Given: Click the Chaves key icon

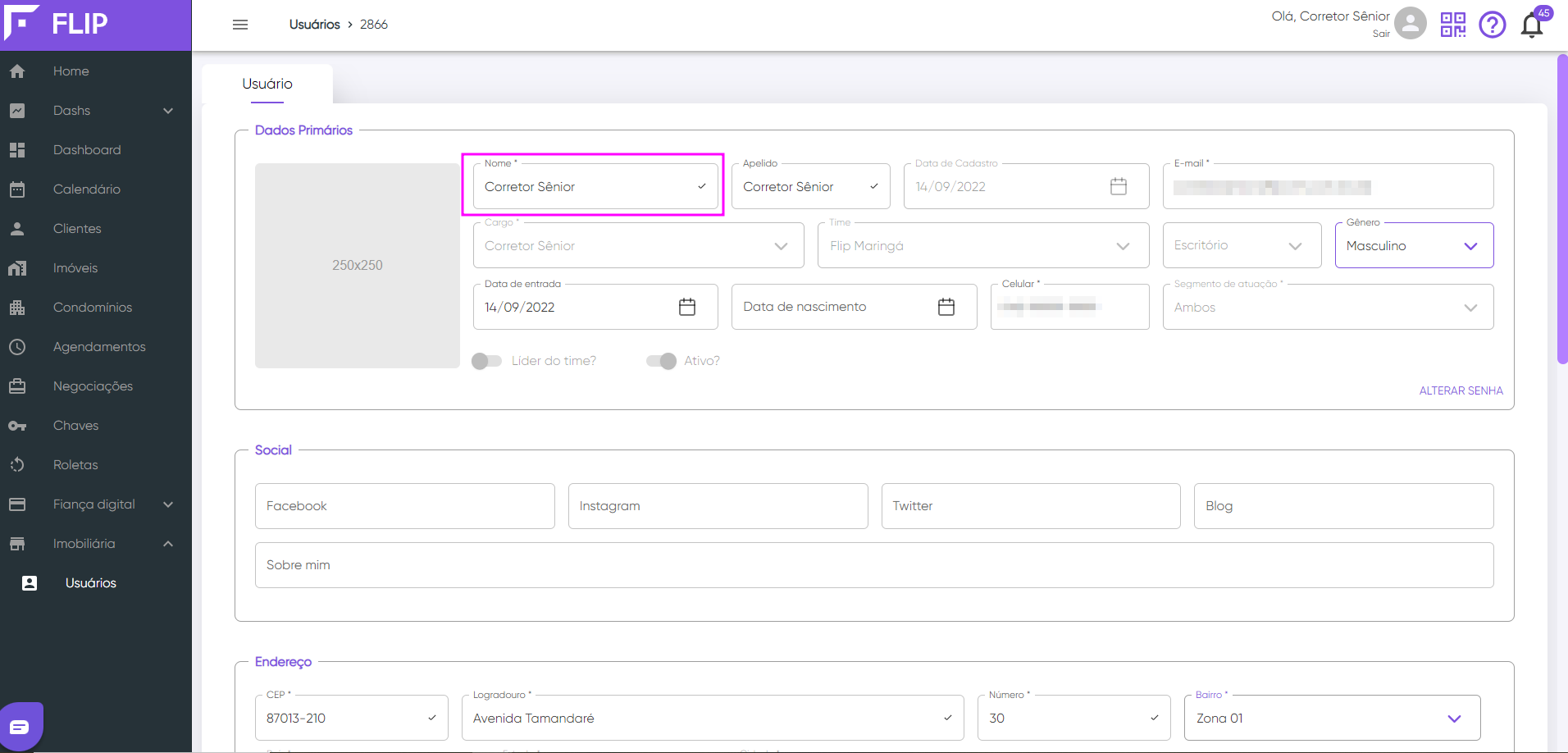Looking at the screenshot, I should (17, 426).
